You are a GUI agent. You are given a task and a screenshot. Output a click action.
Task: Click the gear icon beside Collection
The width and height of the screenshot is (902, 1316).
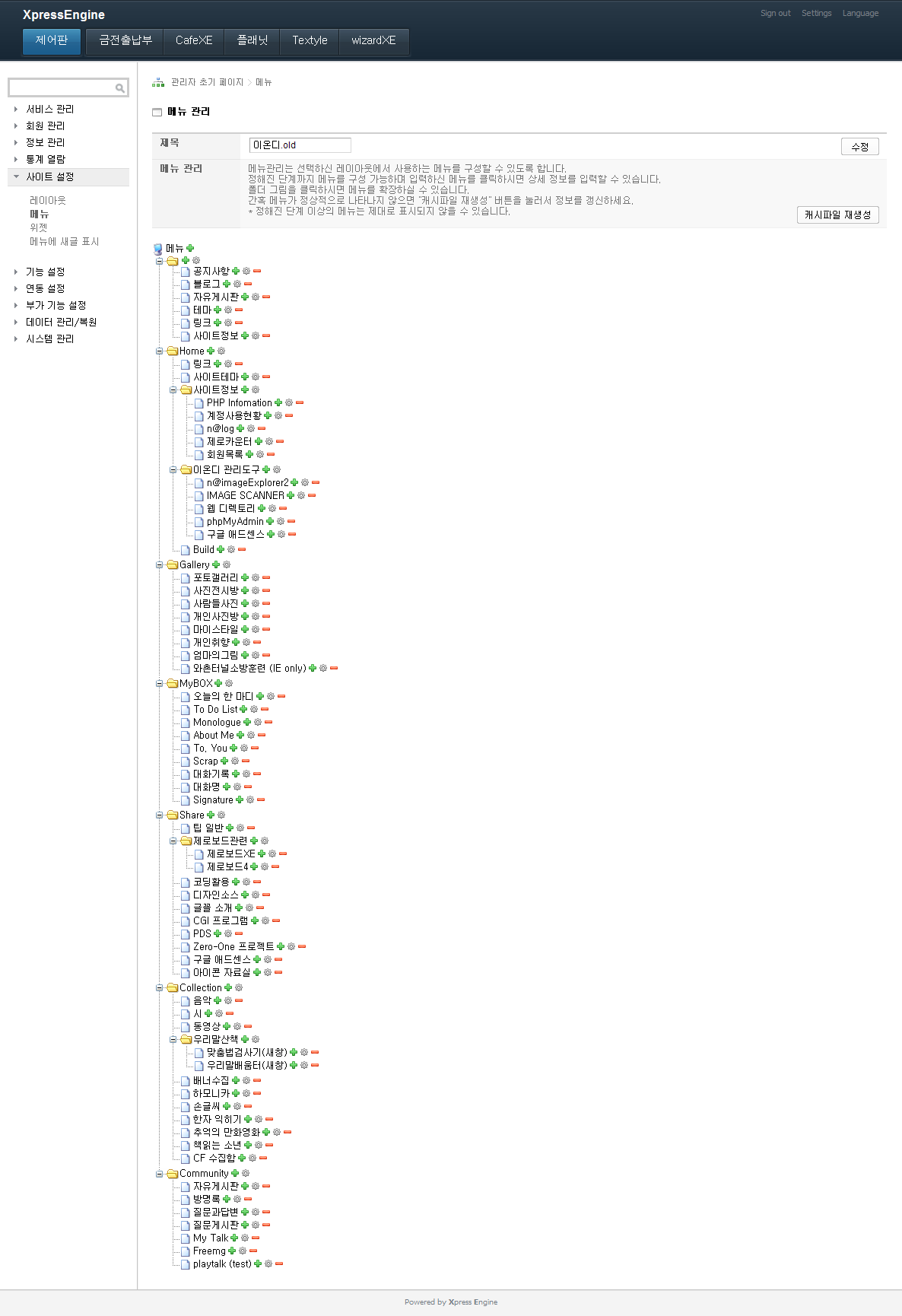click(239, 987)
